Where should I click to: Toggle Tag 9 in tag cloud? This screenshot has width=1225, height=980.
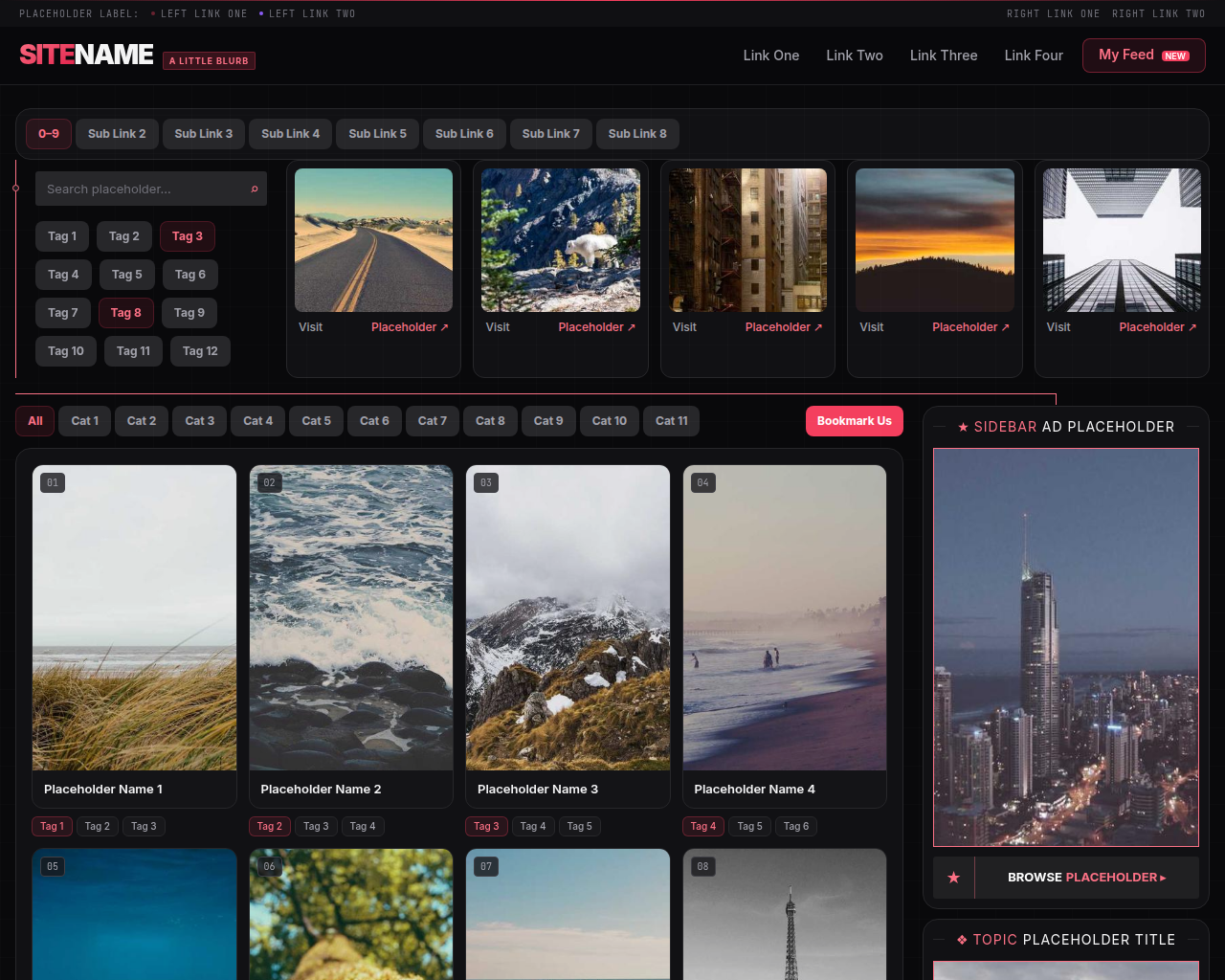pyautogui.click(x=189, y=313)
